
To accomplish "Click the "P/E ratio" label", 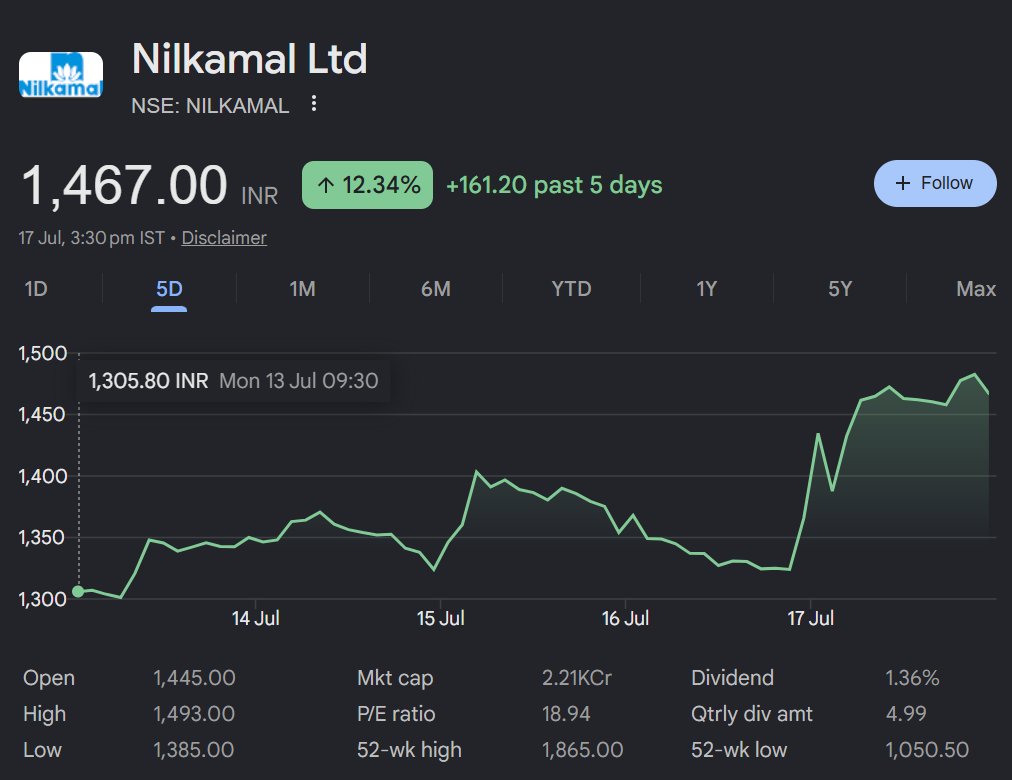I will [x=396, y=714].
